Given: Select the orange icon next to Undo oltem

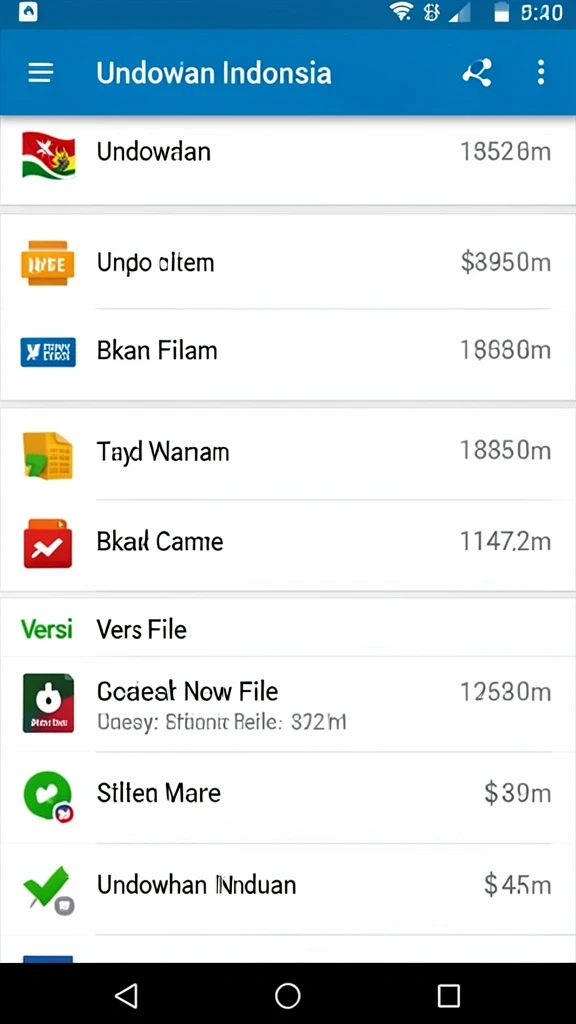Looking at the screenshot, I should click(48, 263).
